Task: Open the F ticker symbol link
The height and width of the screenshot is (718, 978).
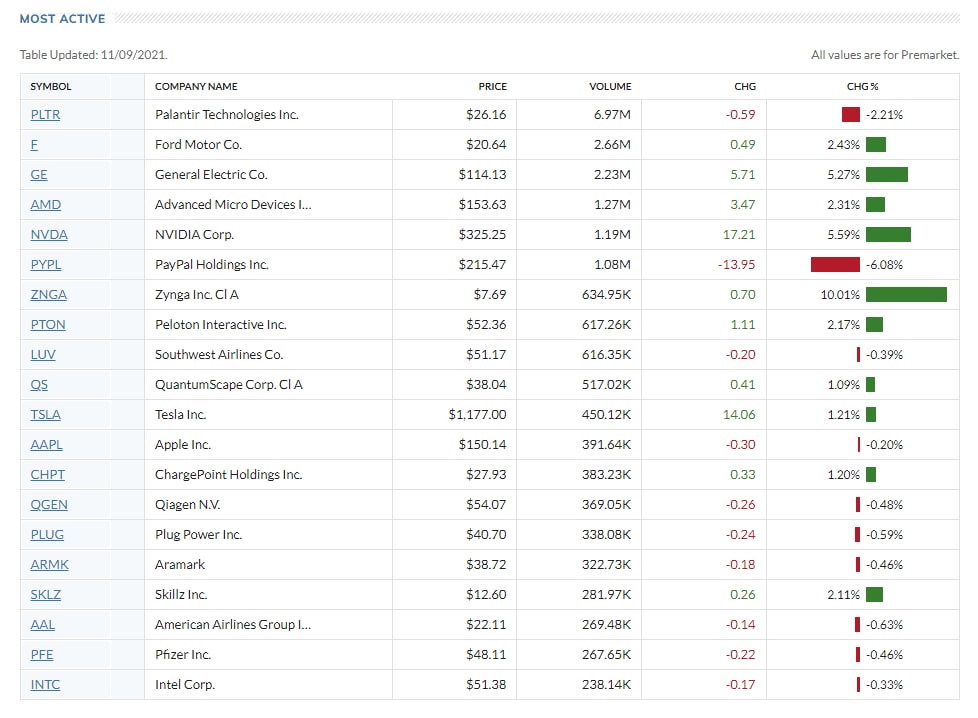Action: click(x=34, y=145)
